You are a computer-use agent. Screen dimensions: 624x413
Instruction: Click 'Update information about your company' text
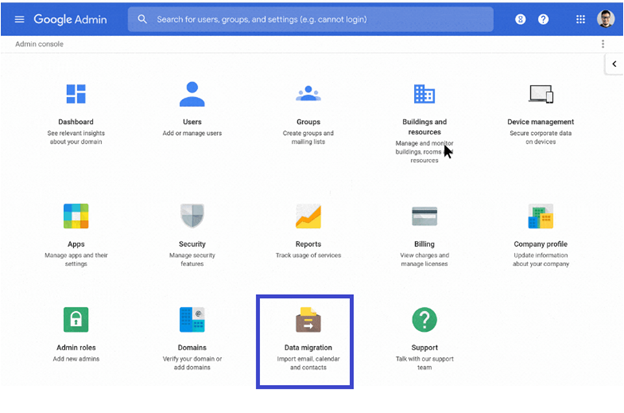540,259
